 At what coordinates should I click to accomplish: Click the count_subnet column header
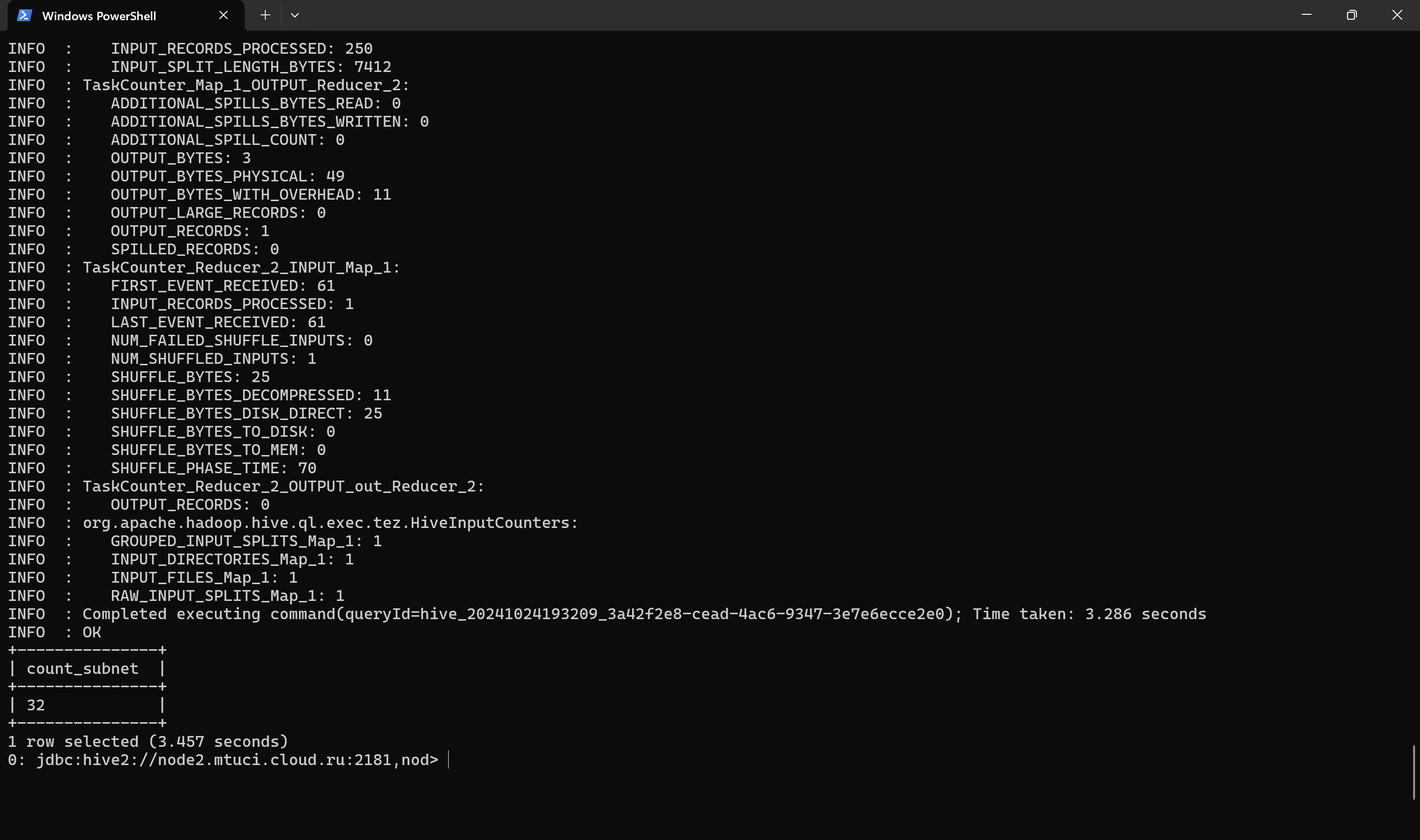tap(83, 668)
